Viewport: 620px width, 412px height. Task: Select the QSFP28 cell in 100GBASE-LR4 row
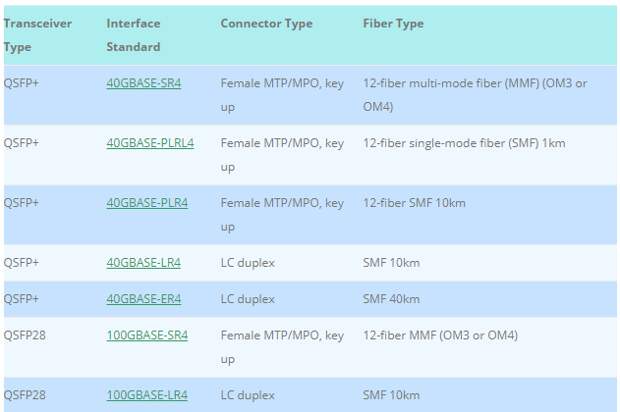pyautogui.click(x=25, y=395)
